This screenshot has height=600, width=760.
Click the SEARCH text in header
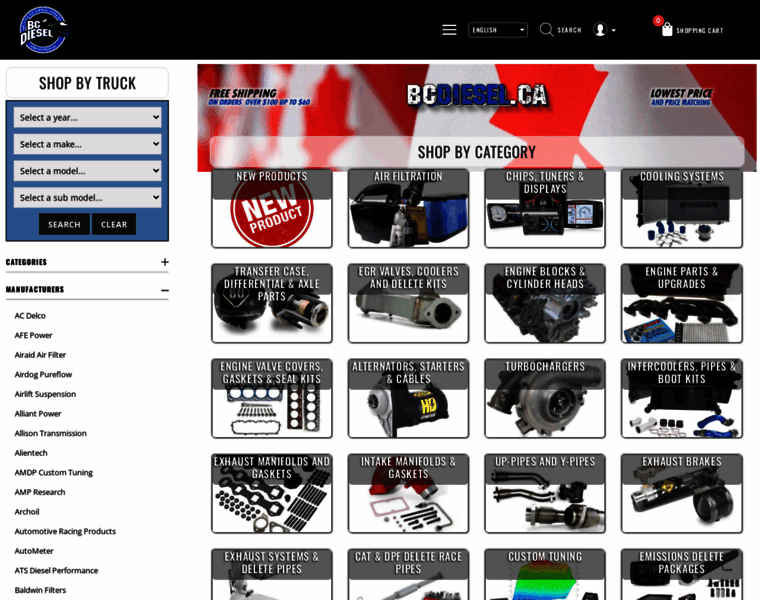point(569,30)
